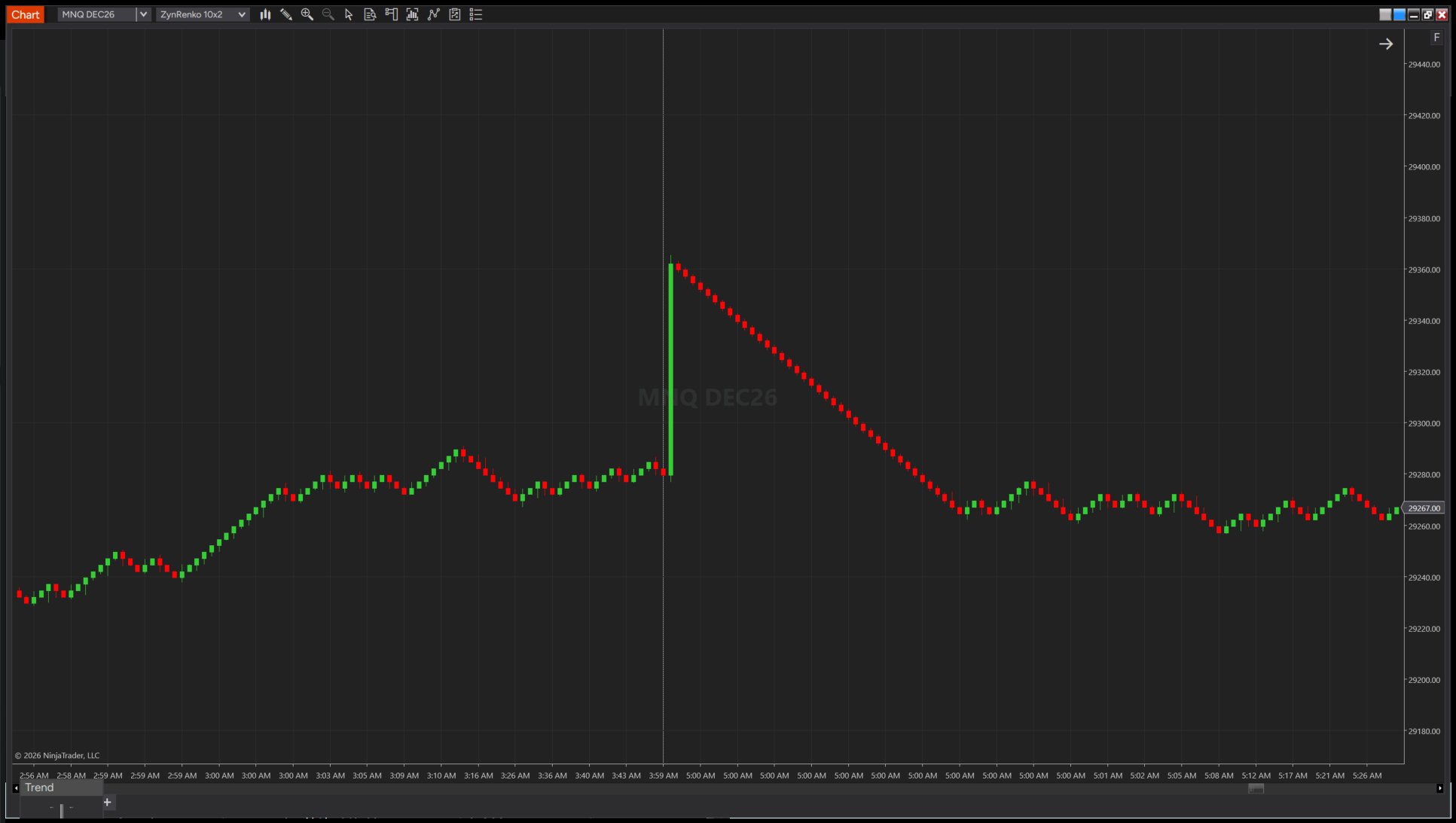Switch to the Trend tab

pos(61,788)
